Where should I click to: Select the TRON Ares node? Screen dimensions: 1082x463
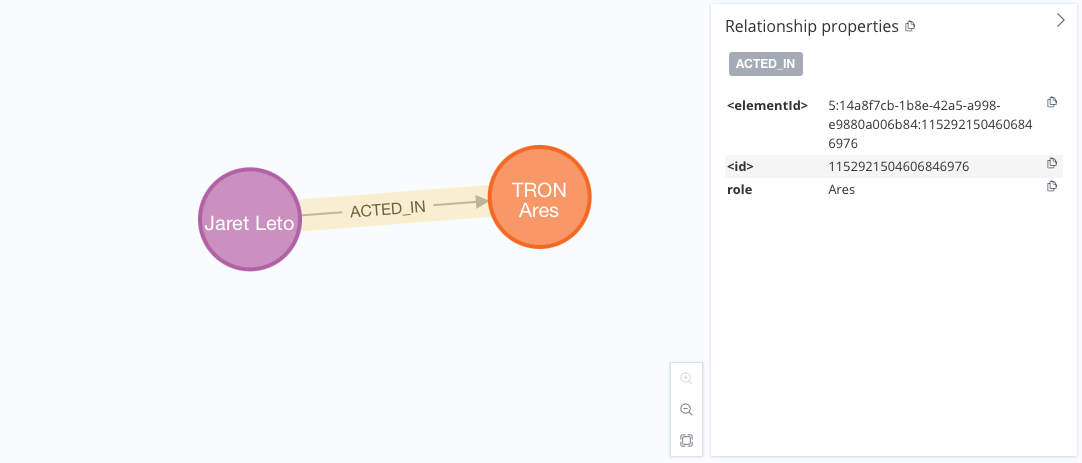(x=539, y=198)
